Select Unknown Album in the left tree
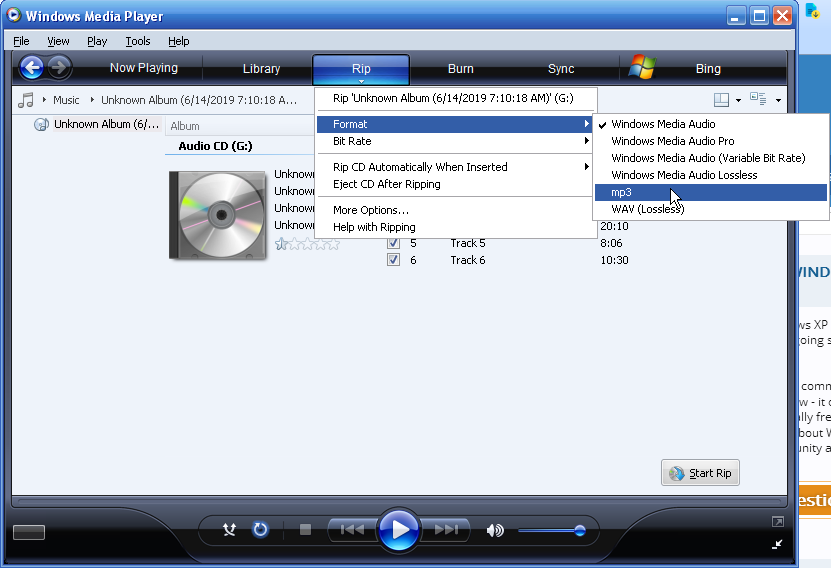This screenshot has height=568, width=831. (x=106, y=125)
